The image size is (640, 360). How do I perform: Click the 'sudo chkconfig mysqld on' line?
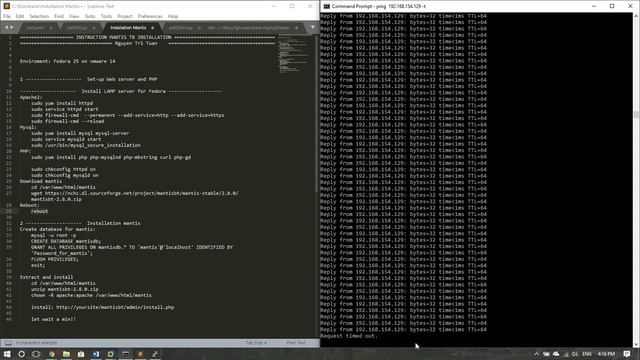[x=64, y=175]
